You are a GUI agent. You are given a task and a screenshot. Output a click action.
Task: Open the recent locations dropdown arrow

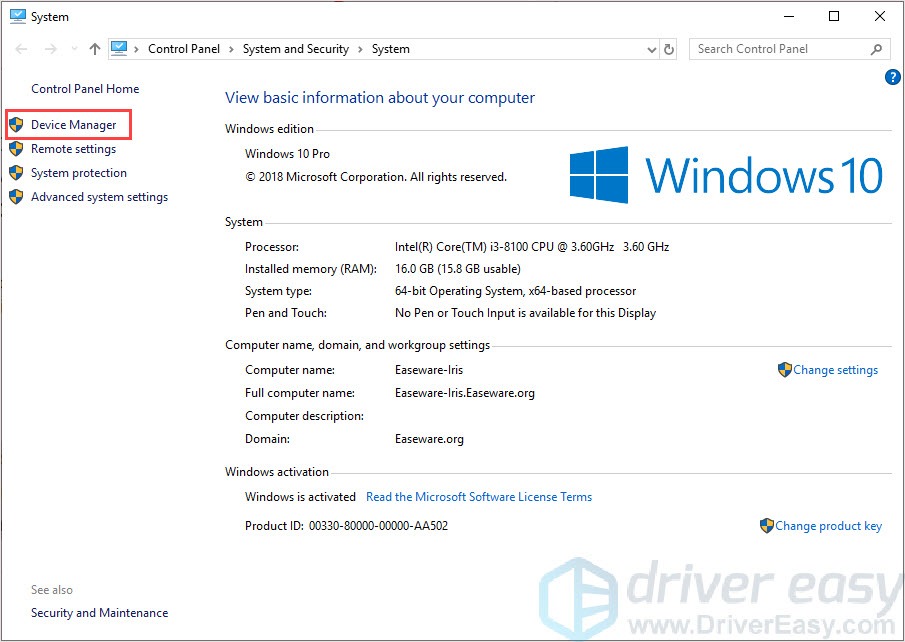tap(73, 49)
